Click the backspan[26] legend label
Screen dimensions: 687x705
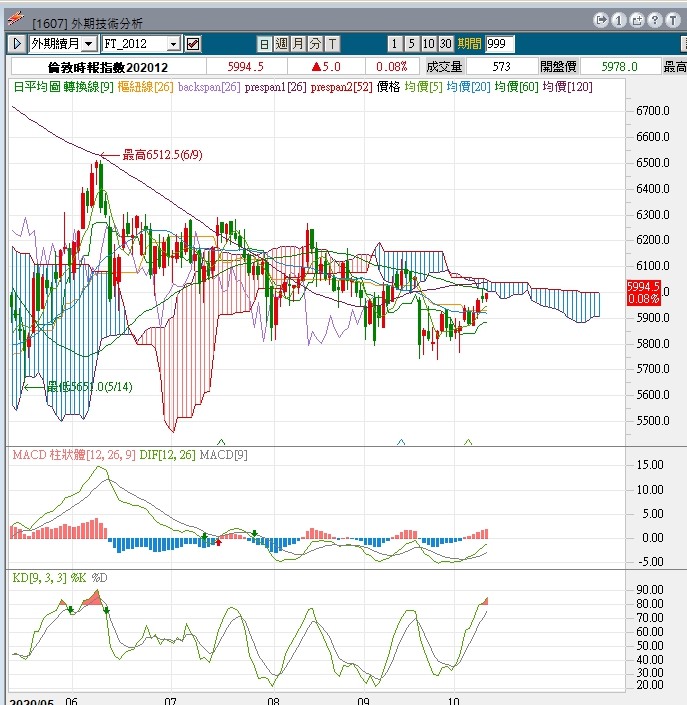pos(209,87)
